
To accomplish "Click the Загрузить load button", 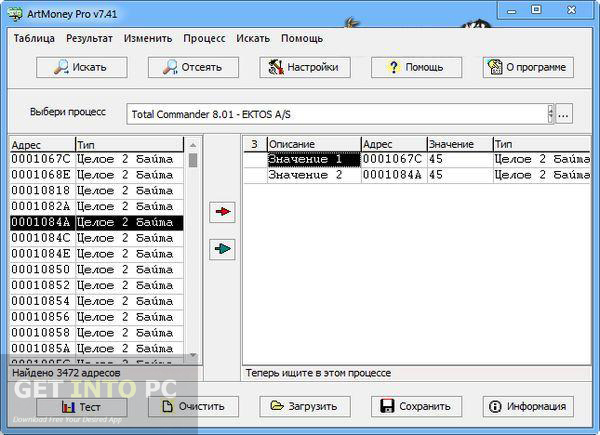I will click(x=305, y=407).
